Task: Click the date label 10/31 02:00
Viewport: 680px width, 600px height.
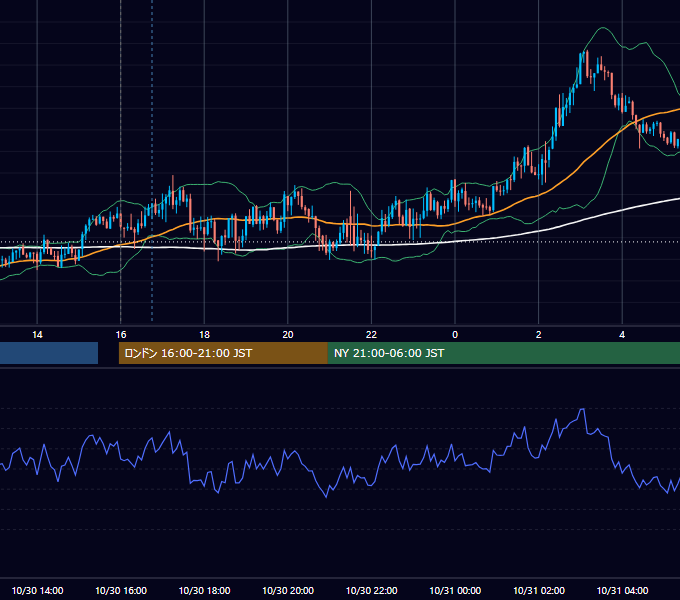Action: [x=539, y=590]
